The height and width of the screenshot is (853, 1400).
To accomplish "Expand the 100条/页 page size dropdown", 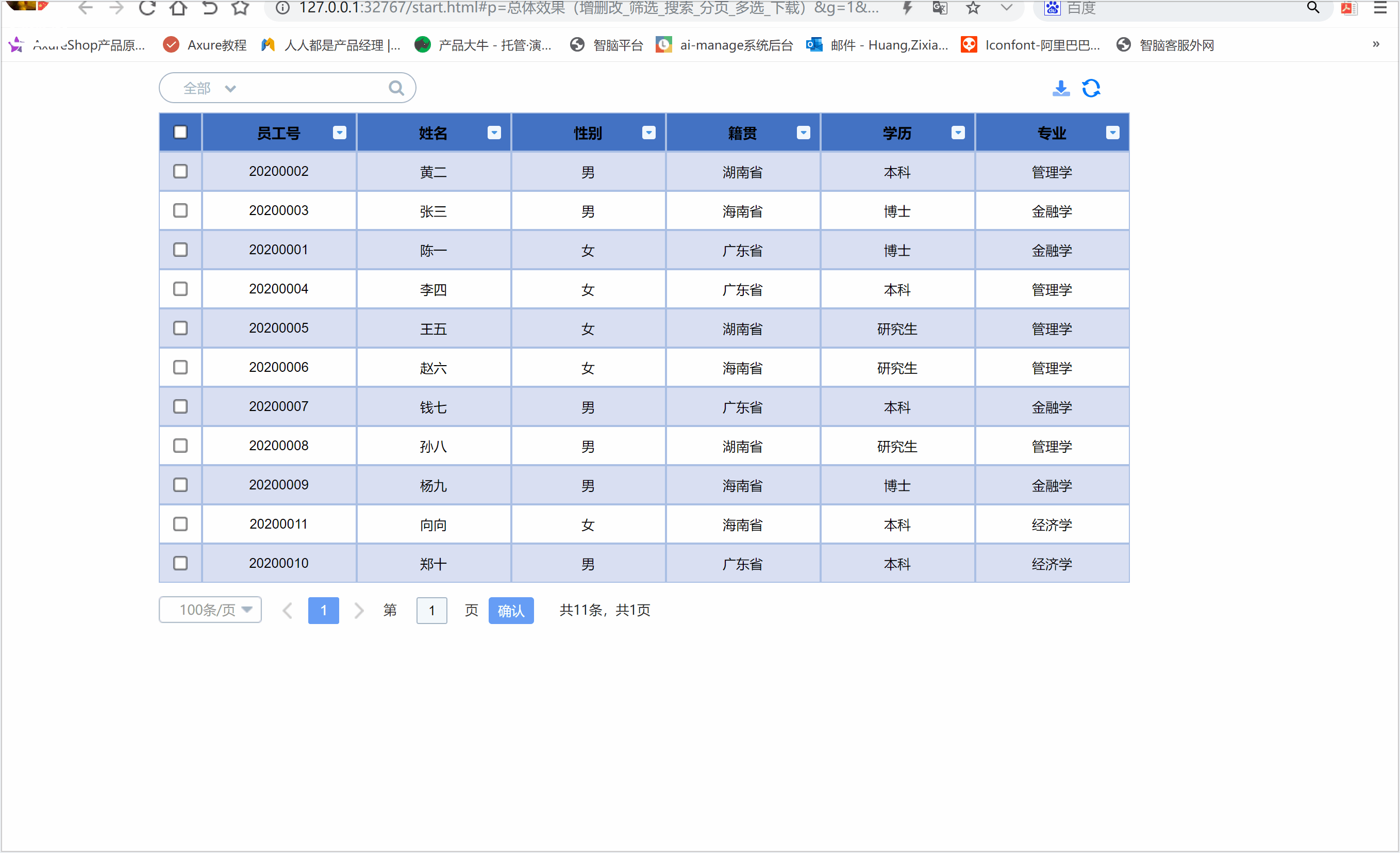I will [210, 610].
